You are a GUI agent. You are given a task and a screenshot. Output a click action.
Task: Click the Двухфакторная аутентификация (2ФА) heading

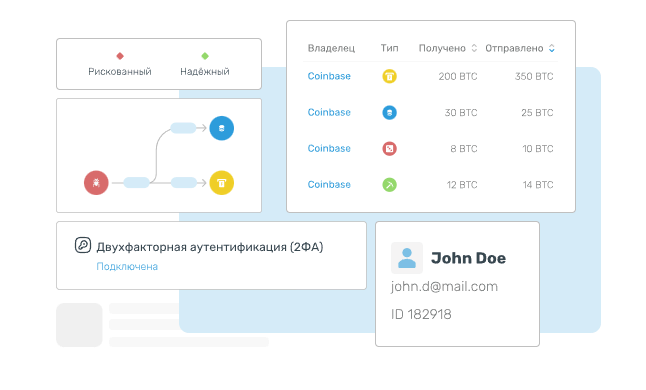pos(210,247)
